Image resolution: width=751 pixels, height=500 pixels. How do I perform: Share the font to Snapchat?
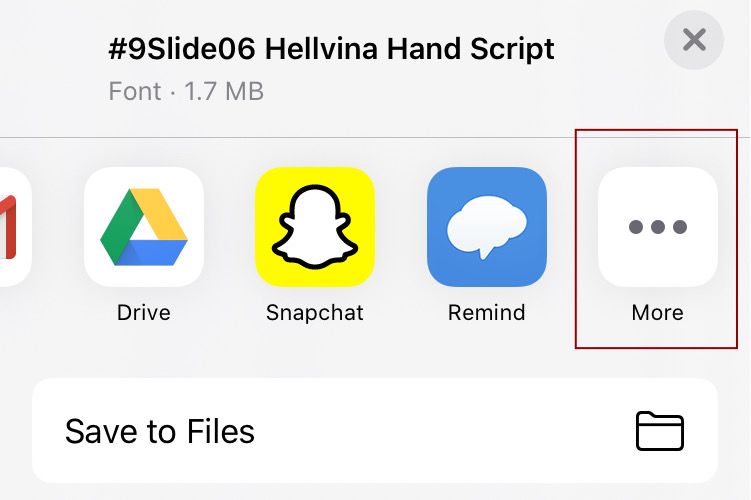[x=315, y=227]
